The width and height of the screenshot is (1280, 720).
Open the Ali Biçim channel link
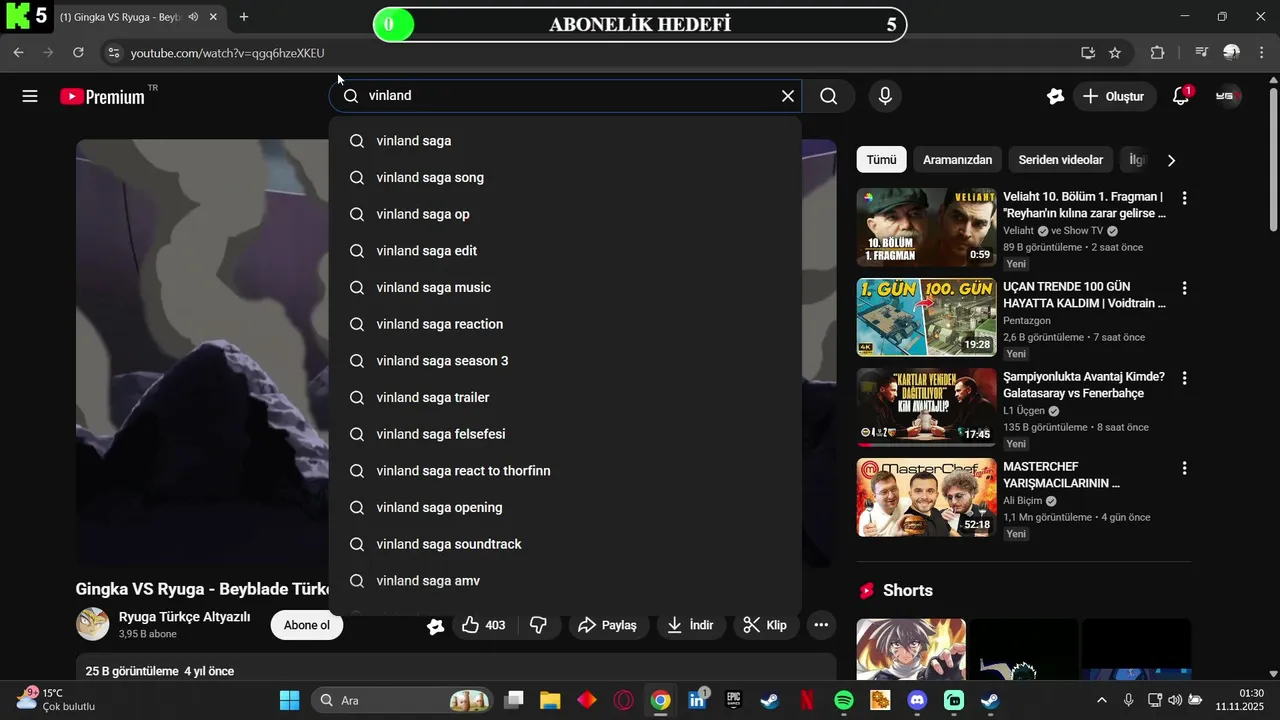(x=1023, y=500)
